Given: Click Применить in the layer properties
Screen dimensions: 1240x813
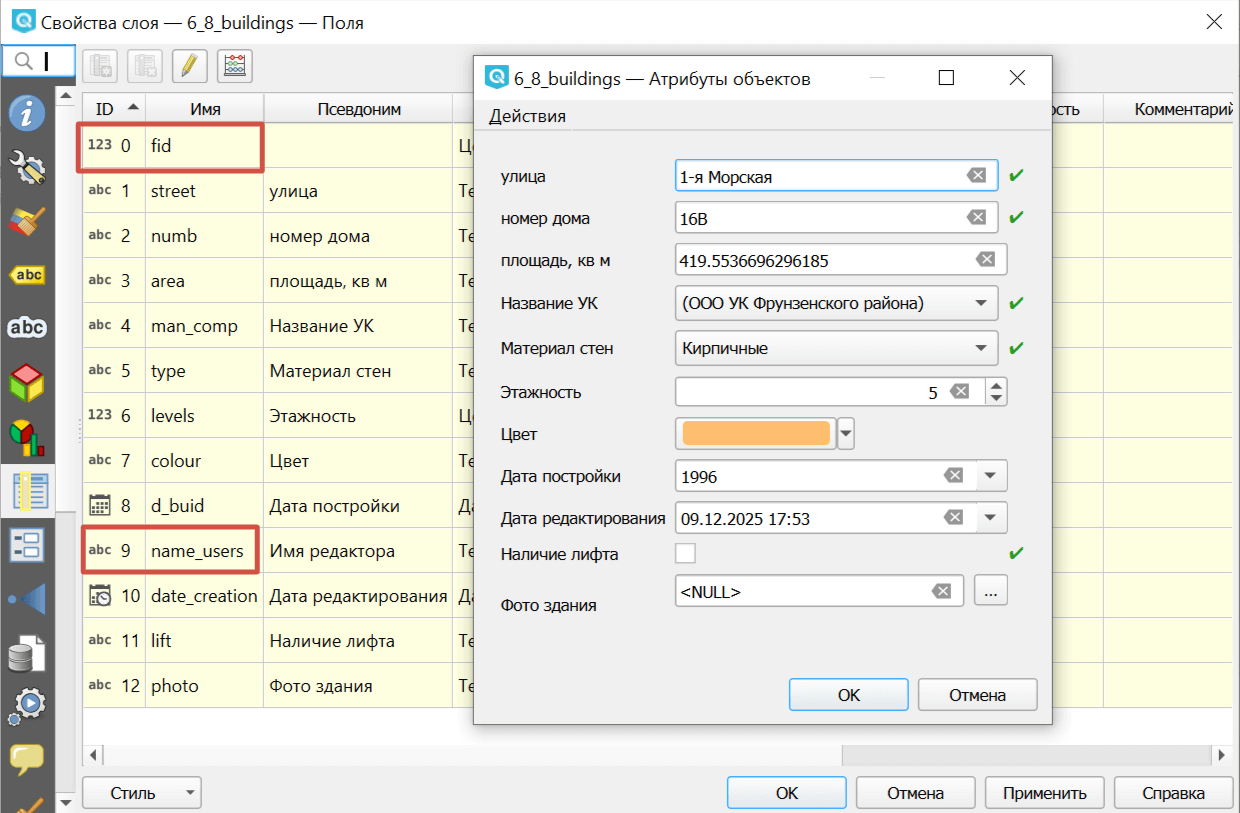Looking at the screenshot, I should pos(1043,793).
